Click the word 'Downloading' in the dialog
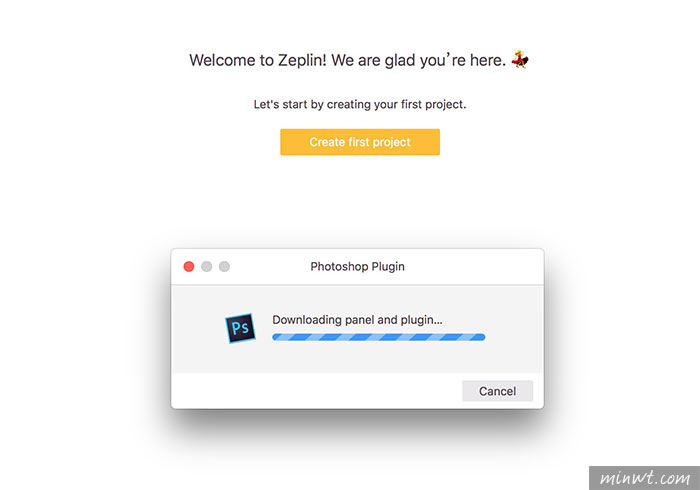Screen dimensions: 700x490 (x=307, y=320)
